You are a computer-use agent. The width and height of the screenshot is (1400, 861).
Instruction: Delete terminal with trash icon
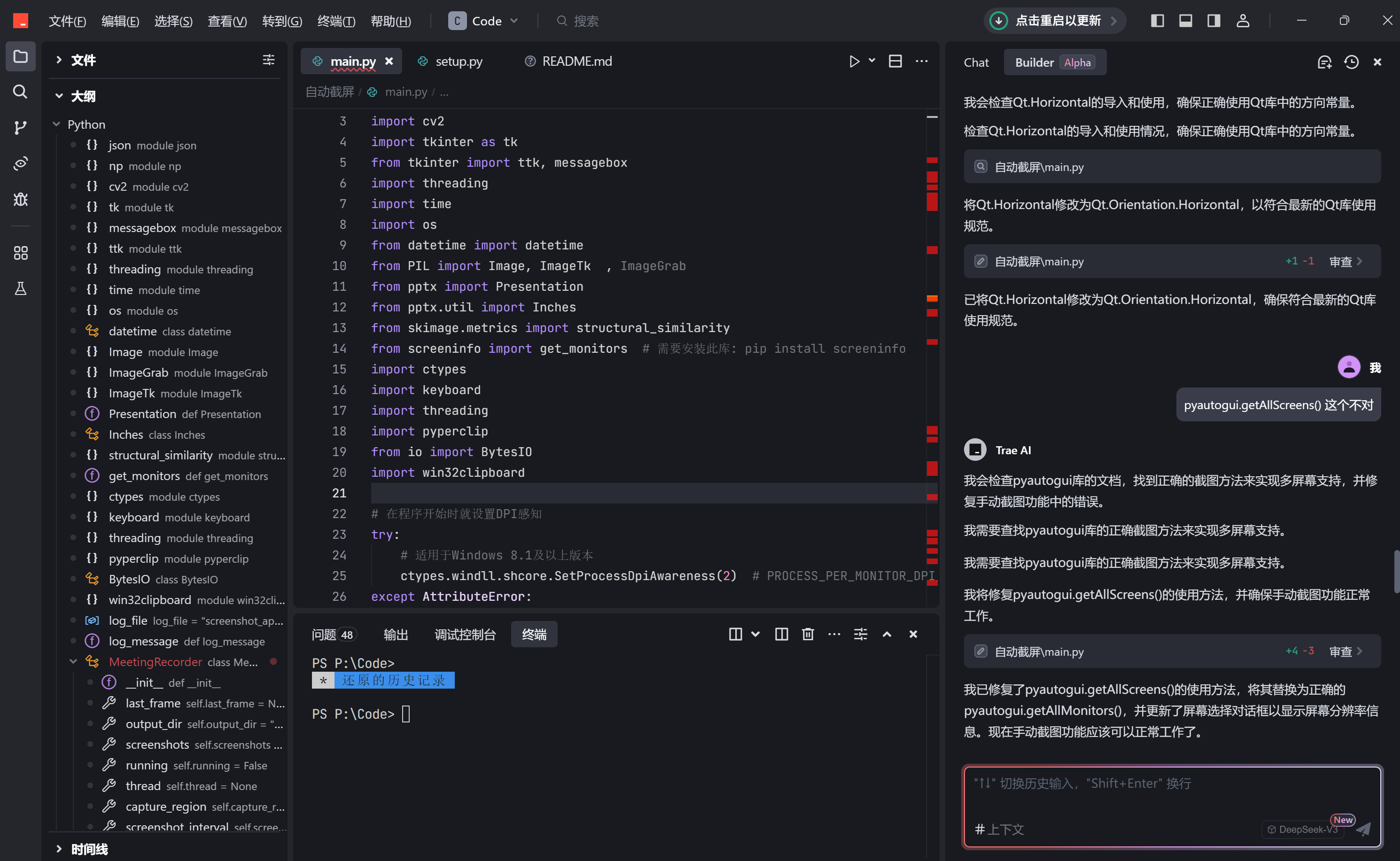click(808, 635)
